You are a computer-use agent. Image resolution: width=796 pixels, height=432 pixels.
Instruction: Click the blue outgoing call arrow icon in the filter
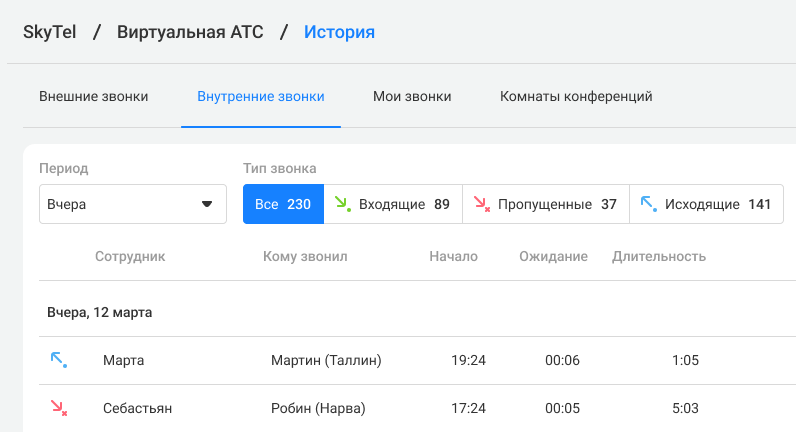coord(649,204)
